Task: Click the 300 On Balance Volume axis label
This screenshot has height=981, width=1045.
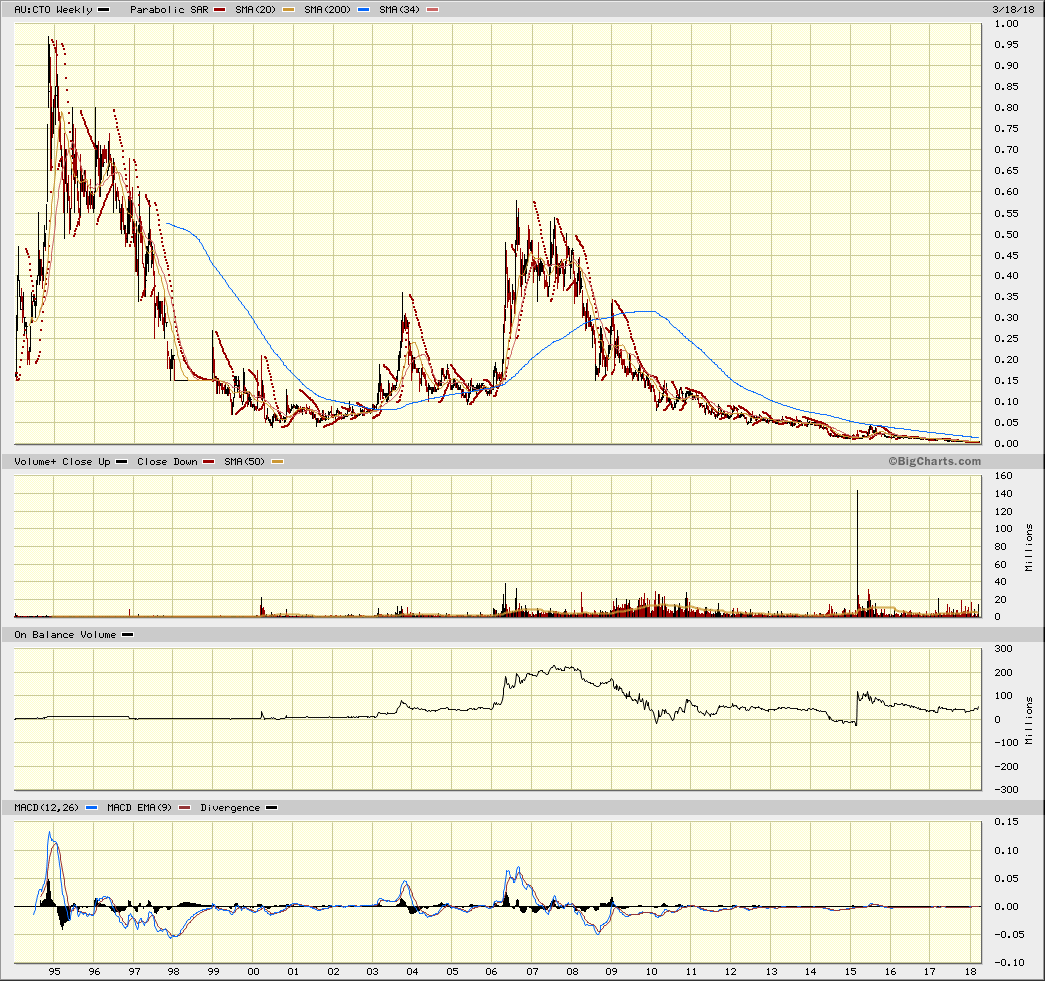Action: pyautogui.click(x=1004, y=649)
